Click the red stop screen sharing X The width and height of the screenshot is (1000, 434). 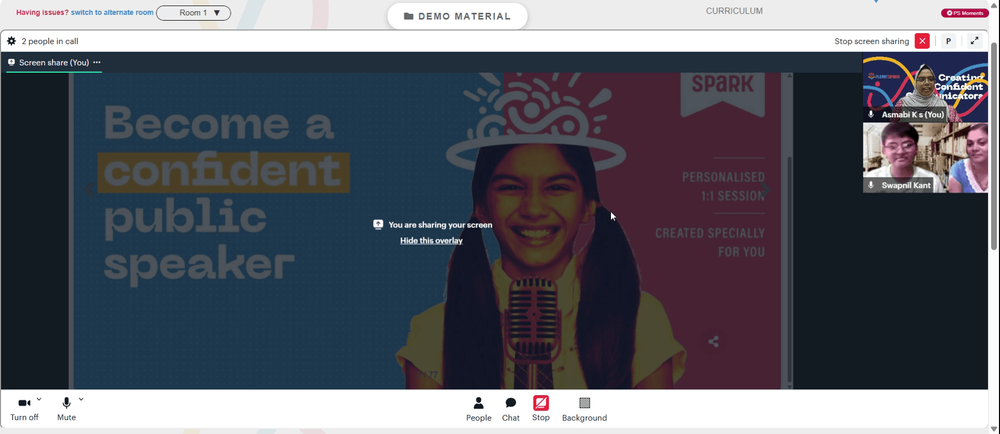pyautogui.click(x=922, y=41)
